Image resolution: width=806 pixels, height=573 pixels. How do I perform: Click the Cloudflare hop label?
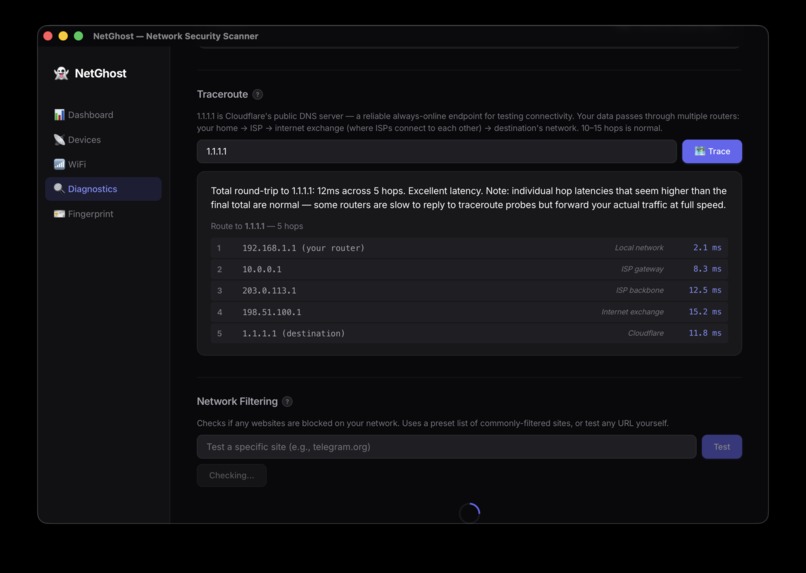coord(646,333)
